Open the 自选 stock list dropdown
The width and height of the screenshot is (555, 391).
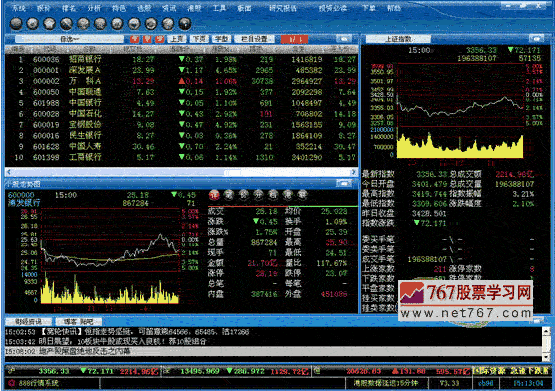69,39
